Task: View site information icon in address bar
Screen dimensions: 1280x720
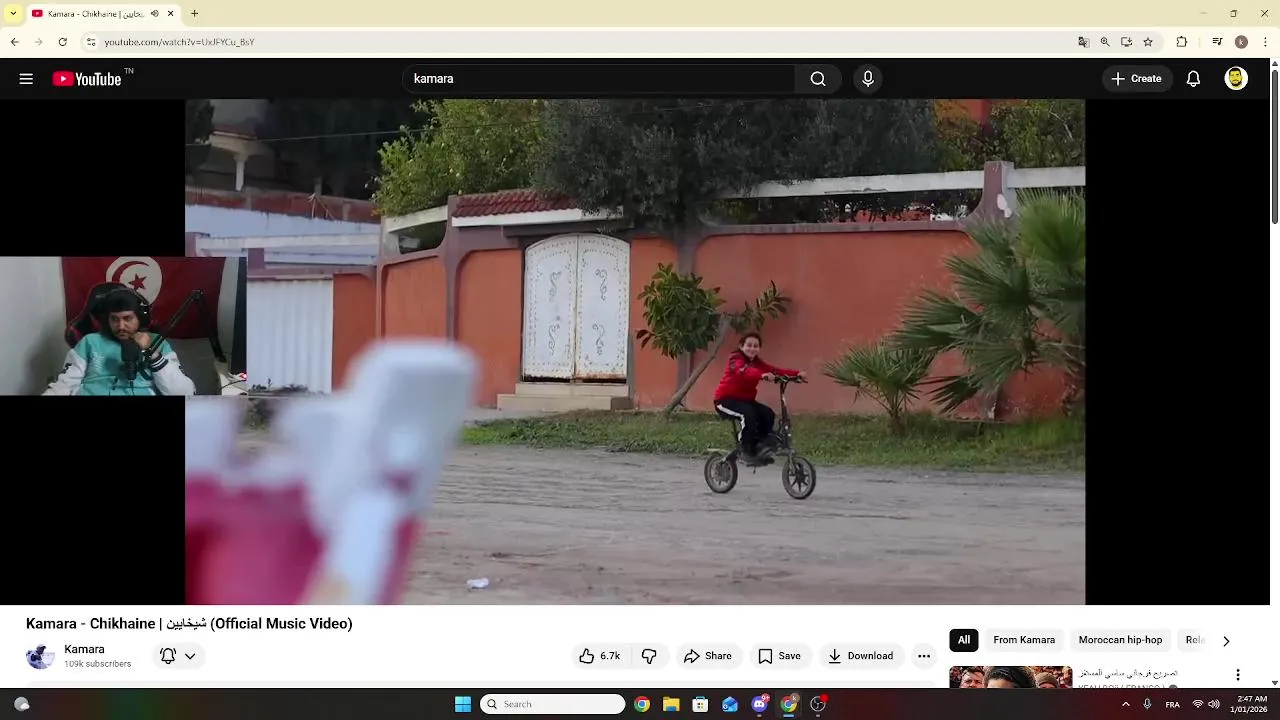Action: pyautogui.click(x=91, y=42)
